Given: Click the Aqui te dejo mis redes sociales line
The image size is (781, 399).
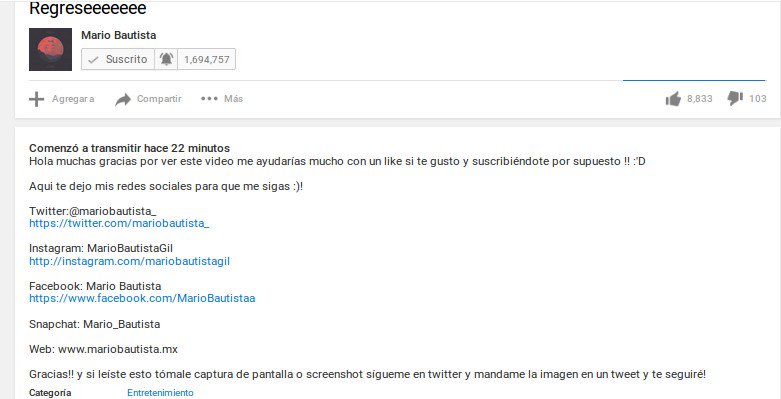Looking at the screenshot, I should click(x=166, y=186).
